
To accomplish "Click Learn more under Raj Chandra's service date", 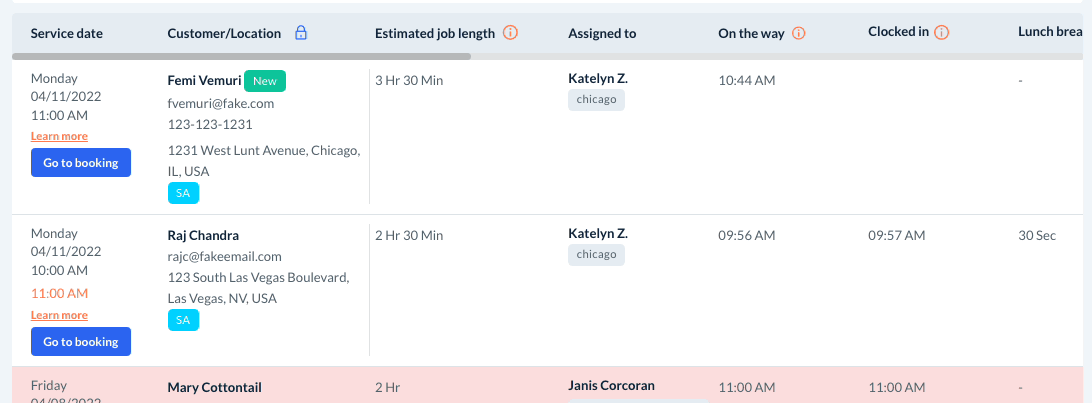I will pyautogui.click(x=59, y=315).
